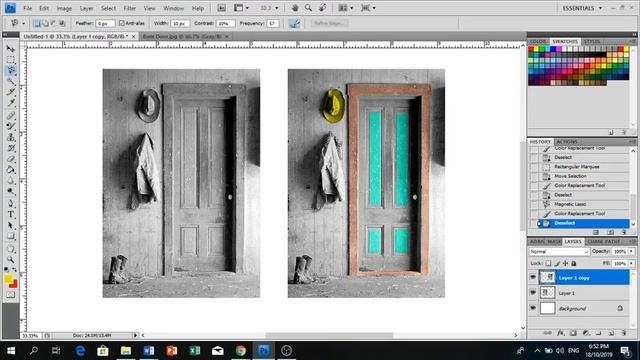Select the Clone Stamp tool

[x=11, y=137]
